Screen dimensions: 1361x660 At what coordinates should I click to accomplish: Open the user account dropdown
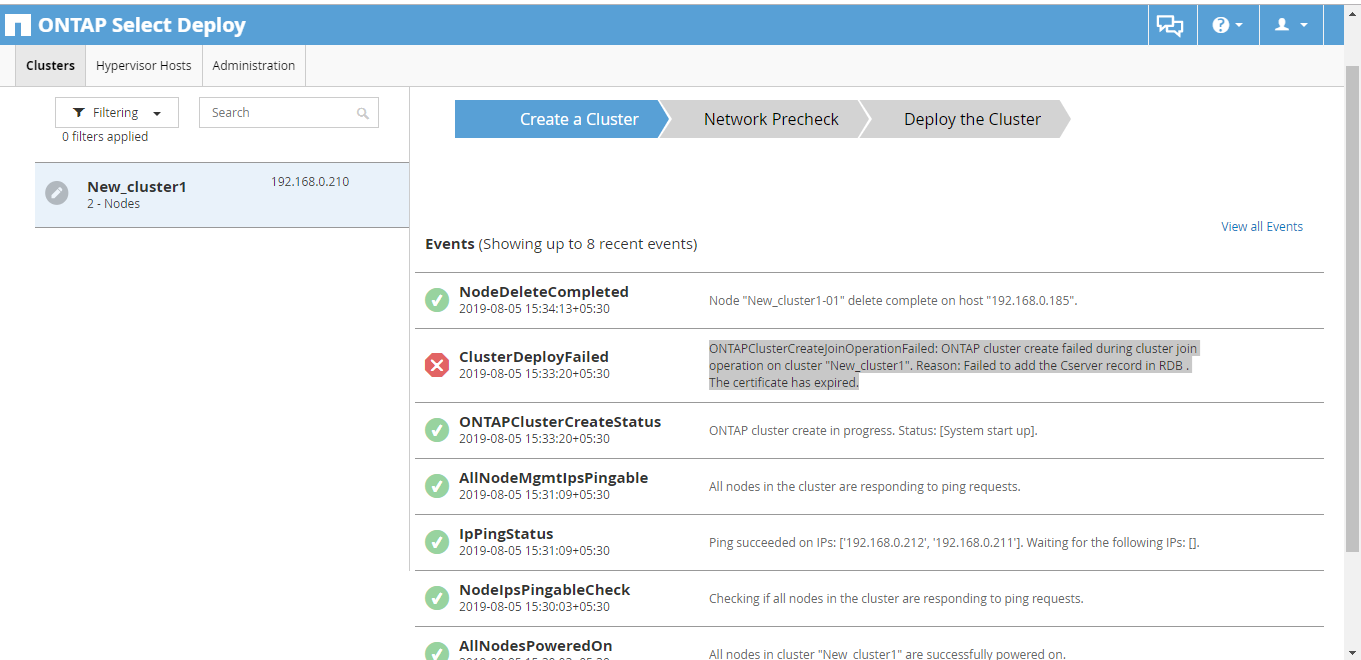(x=1291, y=25)
